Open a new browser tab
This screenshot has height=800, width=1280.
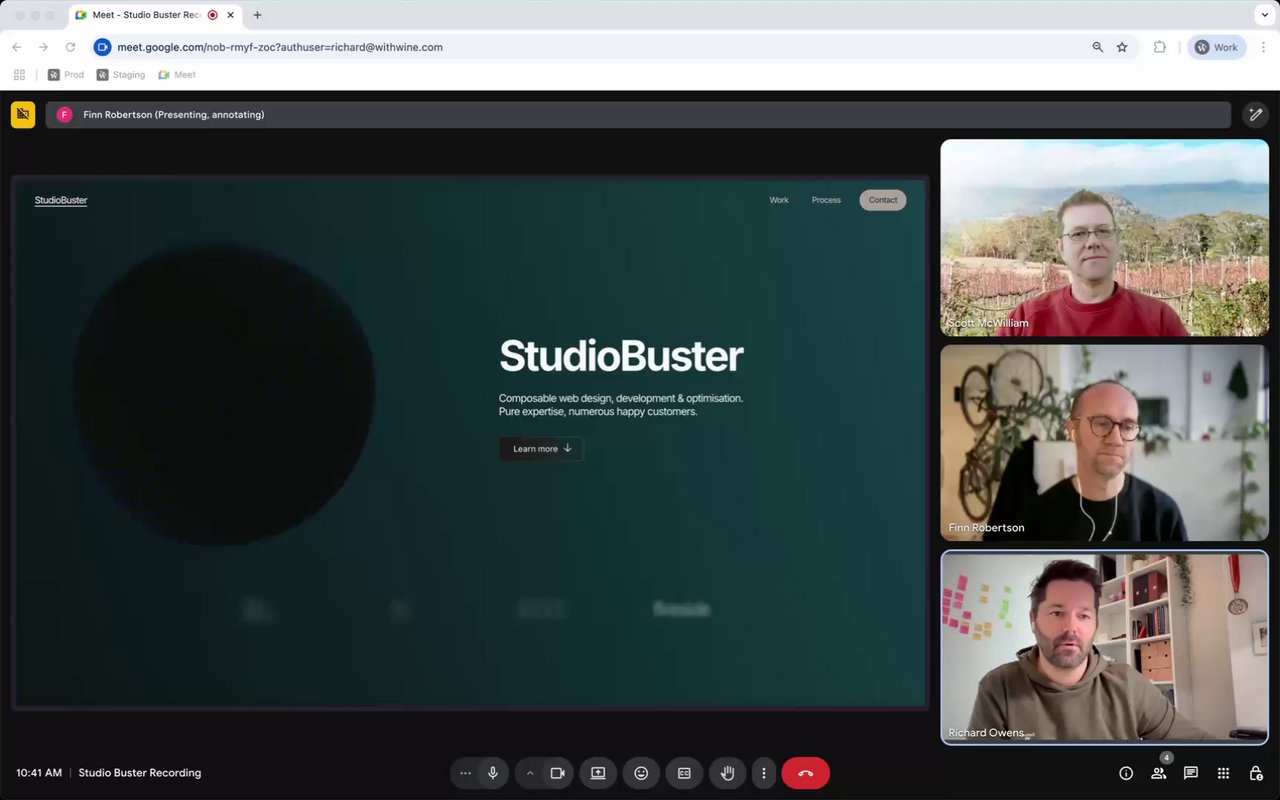(x=257, y=15)
